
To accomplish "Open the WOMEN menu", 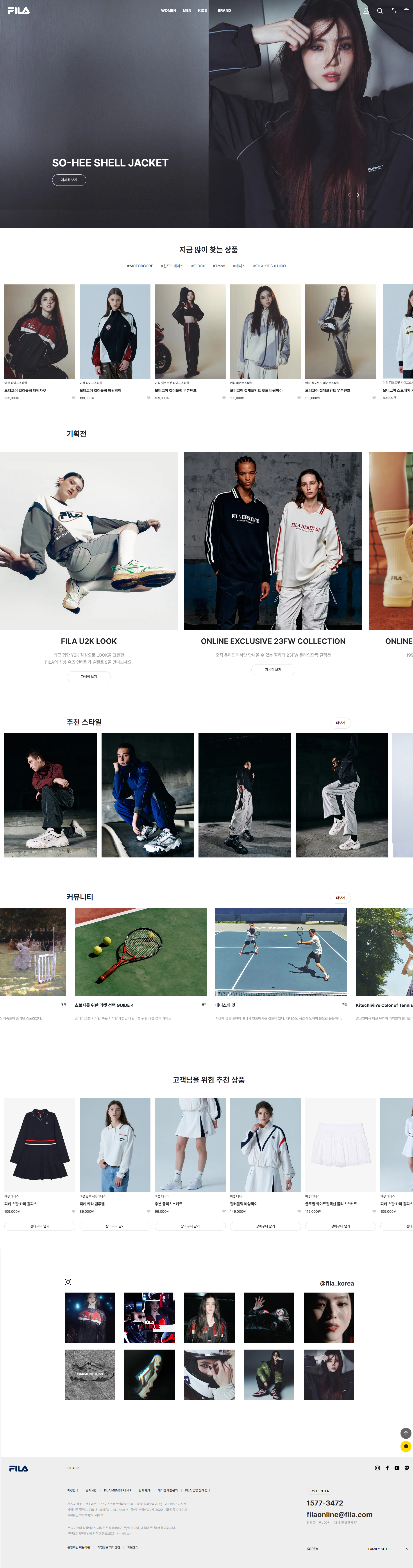I will 169,10.
